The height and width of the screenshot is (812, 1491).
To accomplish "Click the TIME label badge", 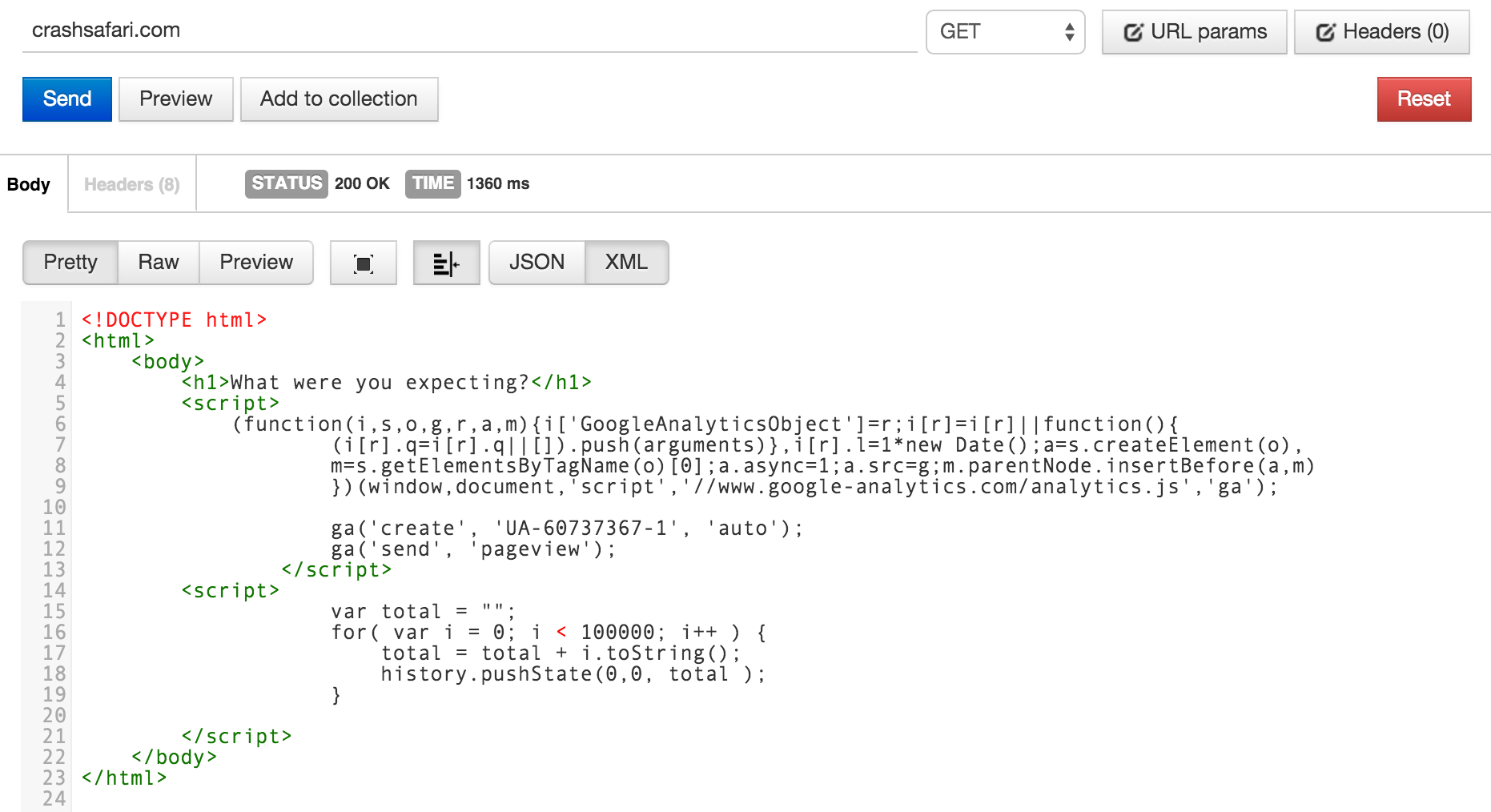I will click(x=433, y=183).
